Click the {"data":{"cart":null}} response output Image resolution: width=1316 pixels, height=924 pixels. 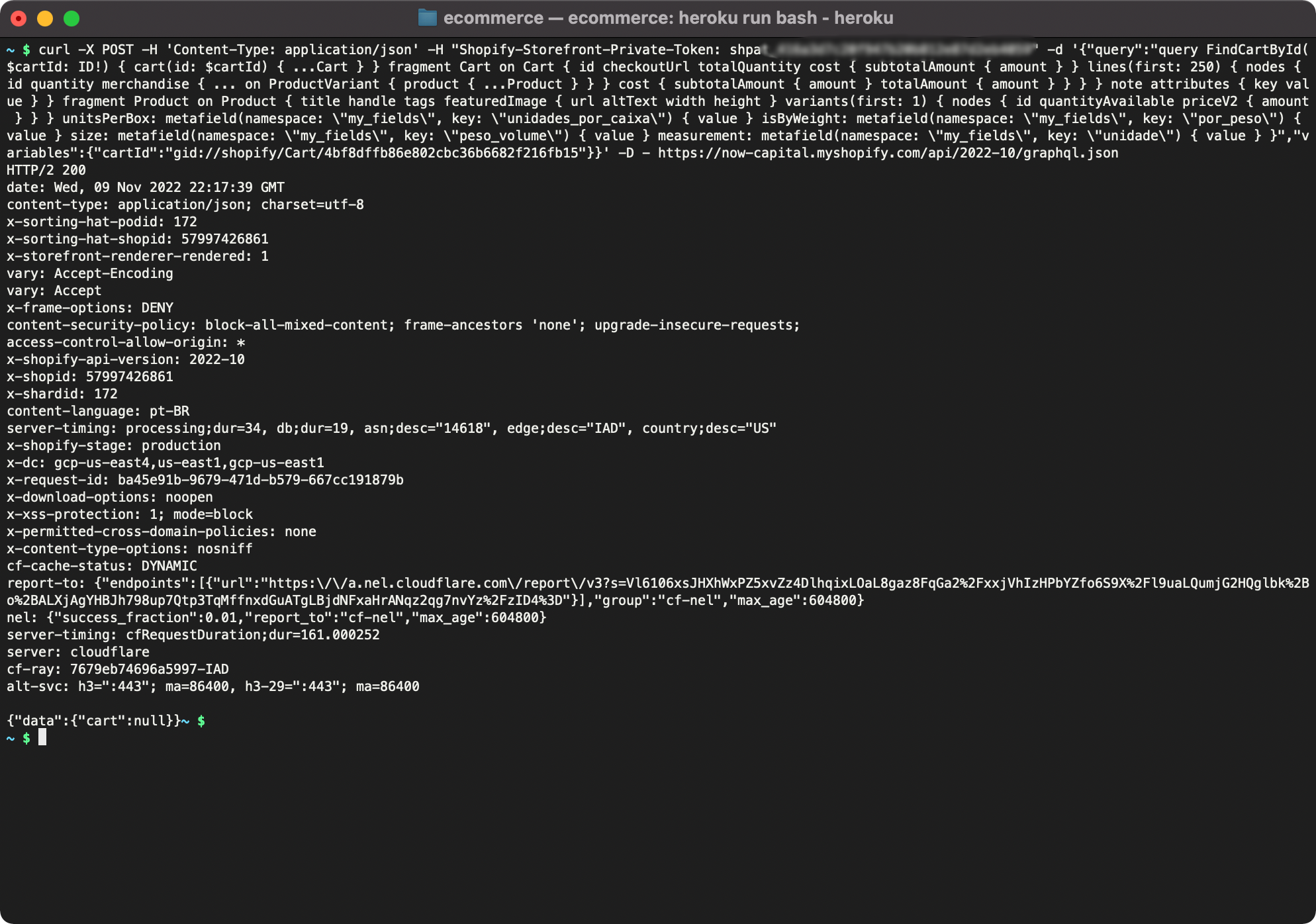[x=93, y=721]
